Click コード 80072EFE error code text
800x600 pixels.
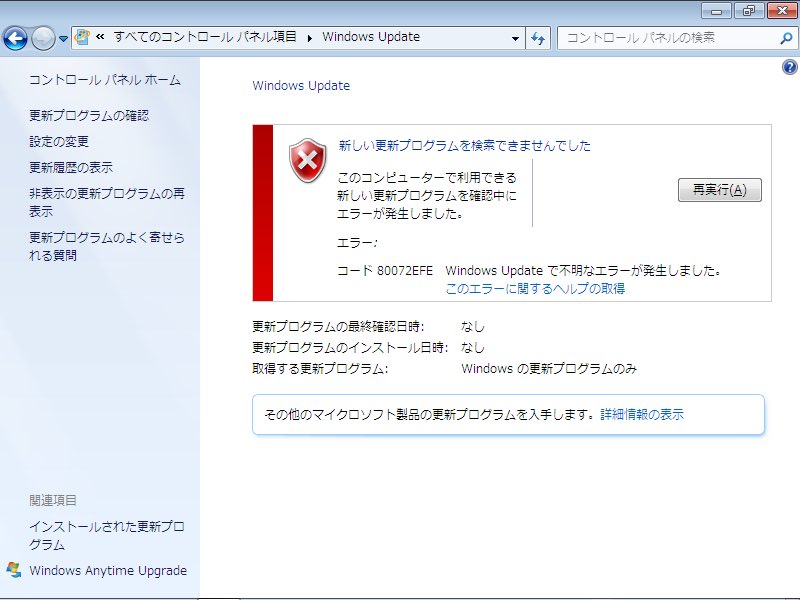pos(385,270)
